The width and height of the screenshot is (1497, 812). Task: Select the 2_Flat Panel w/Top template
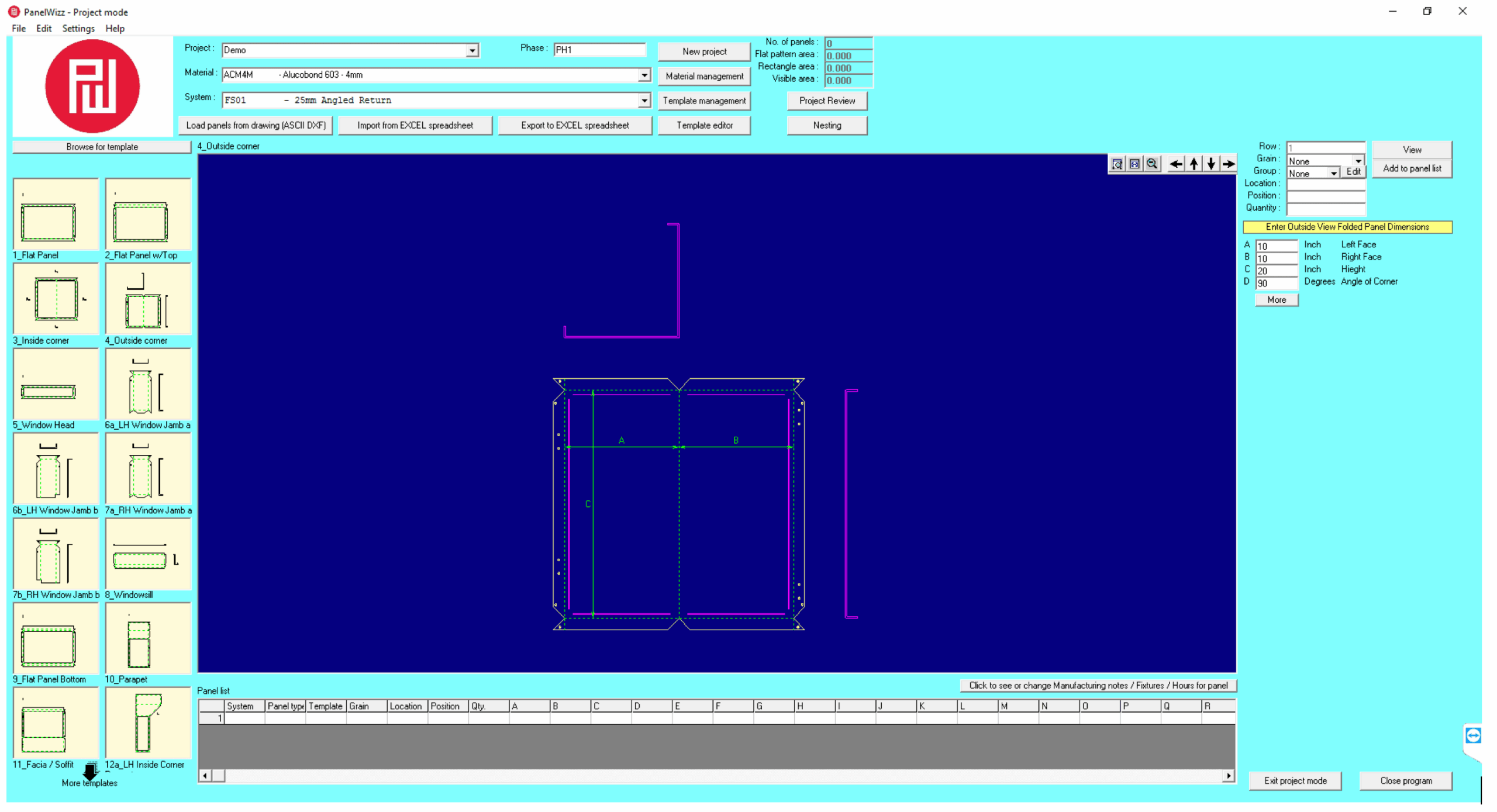tap(148, 215)
